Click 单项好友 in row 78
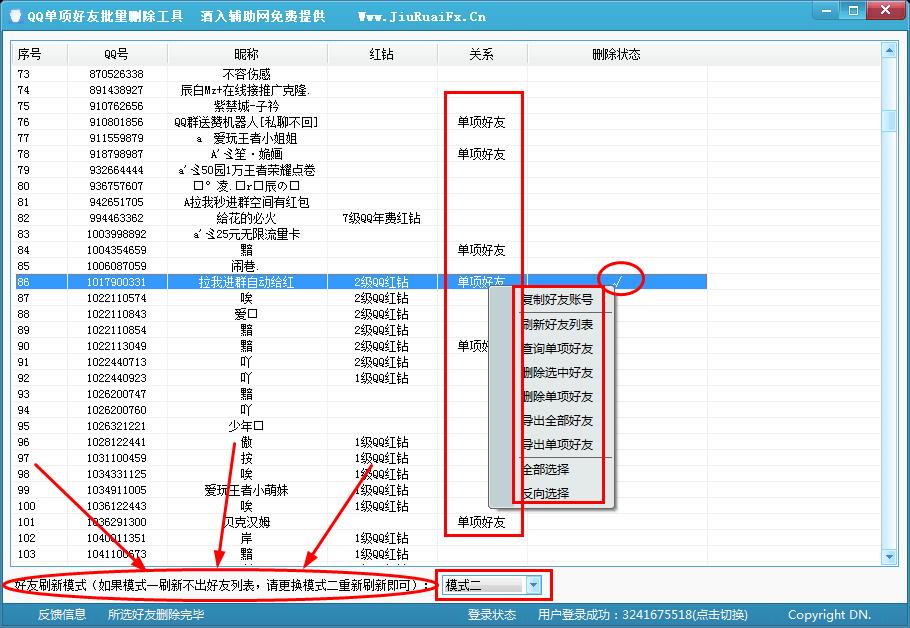 (481, 154)
